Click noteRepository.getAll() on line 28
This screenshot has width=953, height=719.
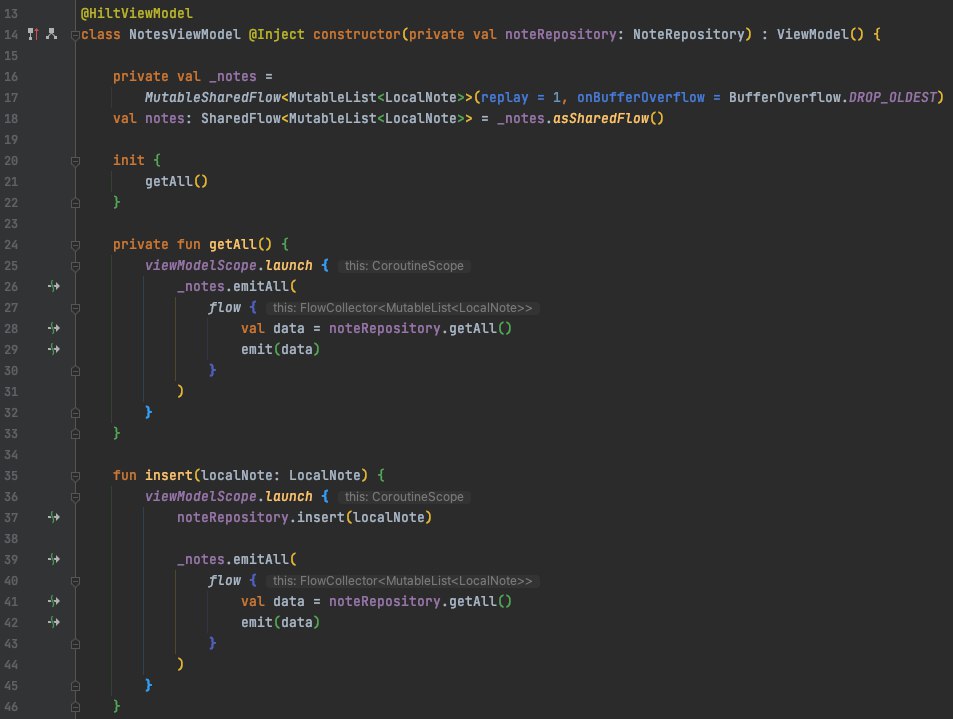click(421, 328)
